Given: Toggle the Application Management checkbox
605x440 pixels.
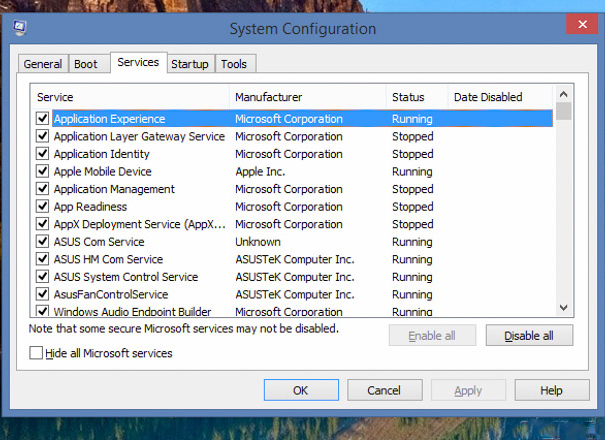Looking at the screenshot, I should pyautogui.click(x=42, y=188).
